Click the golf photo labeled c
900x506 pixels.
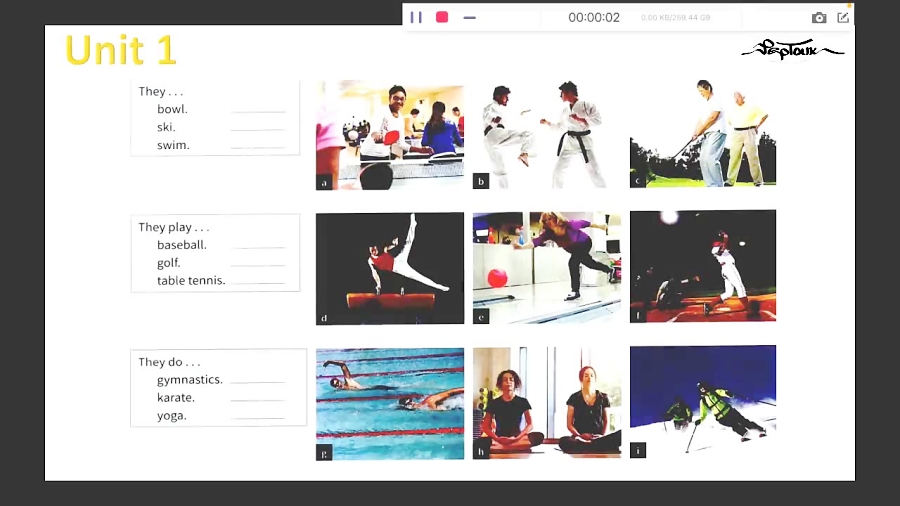tap(703, 135)
